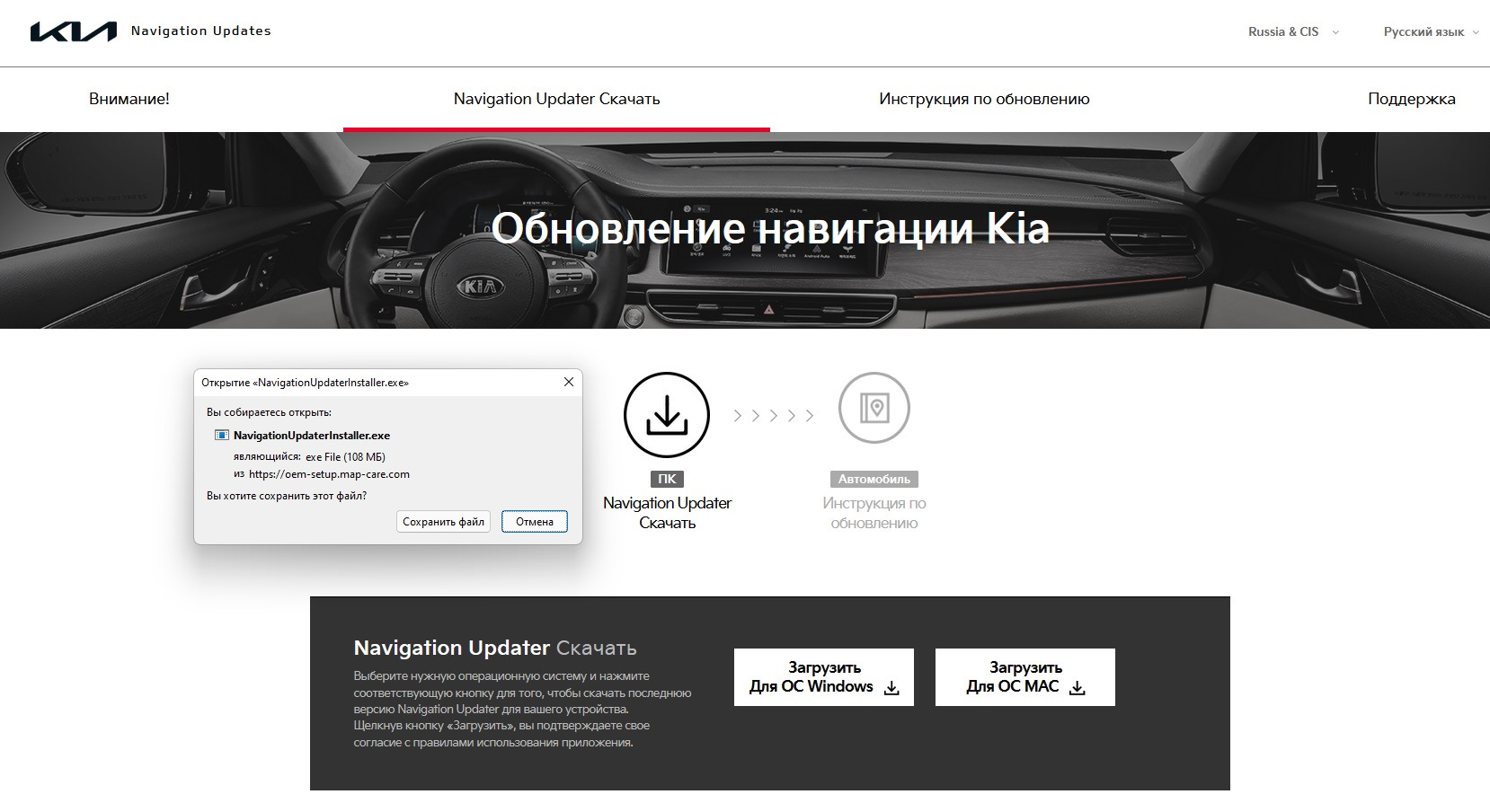The image size is (1490, 812).
Task: Switch to the Поддержка tab
Action: [x=1411, y=99]
